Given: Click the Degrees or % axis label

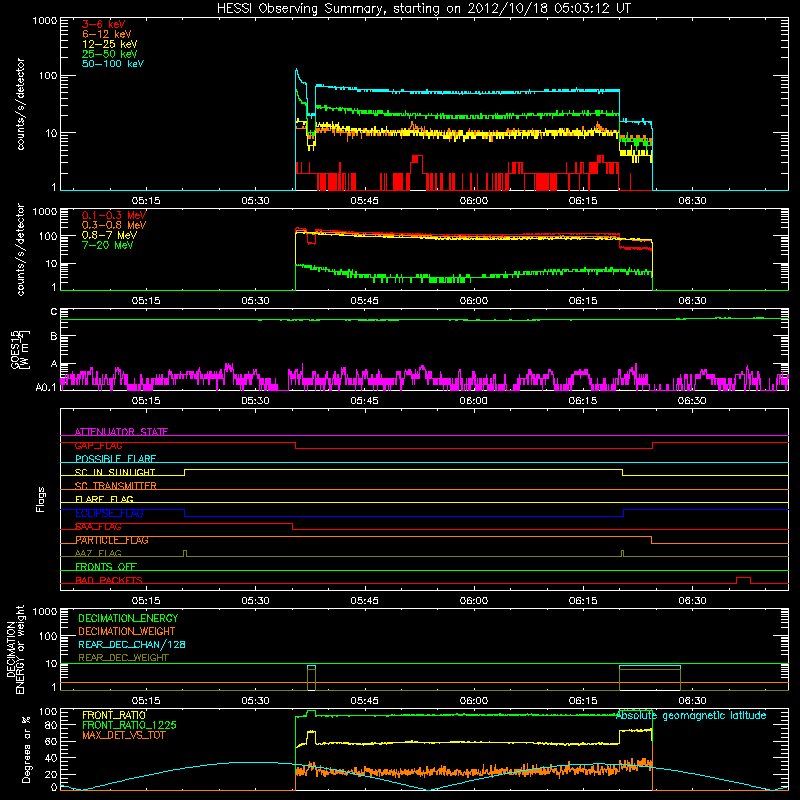Looking at the screenshot, I should point(26,749).
